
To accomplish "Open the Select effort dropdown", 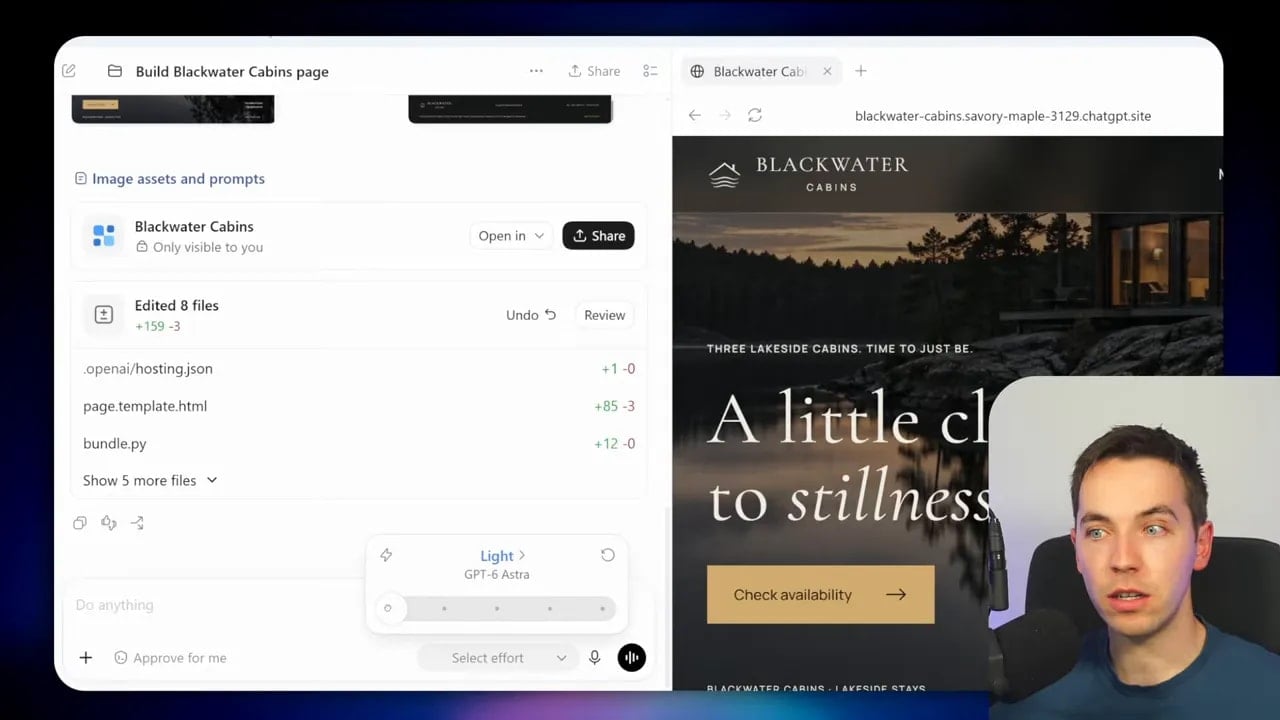I will tap(496, 657).
